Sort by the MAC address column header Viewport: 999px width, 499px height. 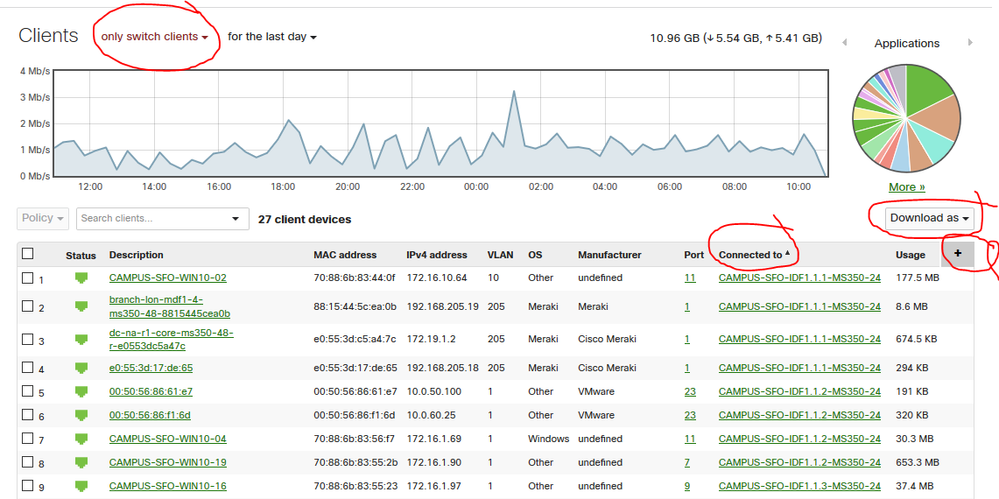345,255
